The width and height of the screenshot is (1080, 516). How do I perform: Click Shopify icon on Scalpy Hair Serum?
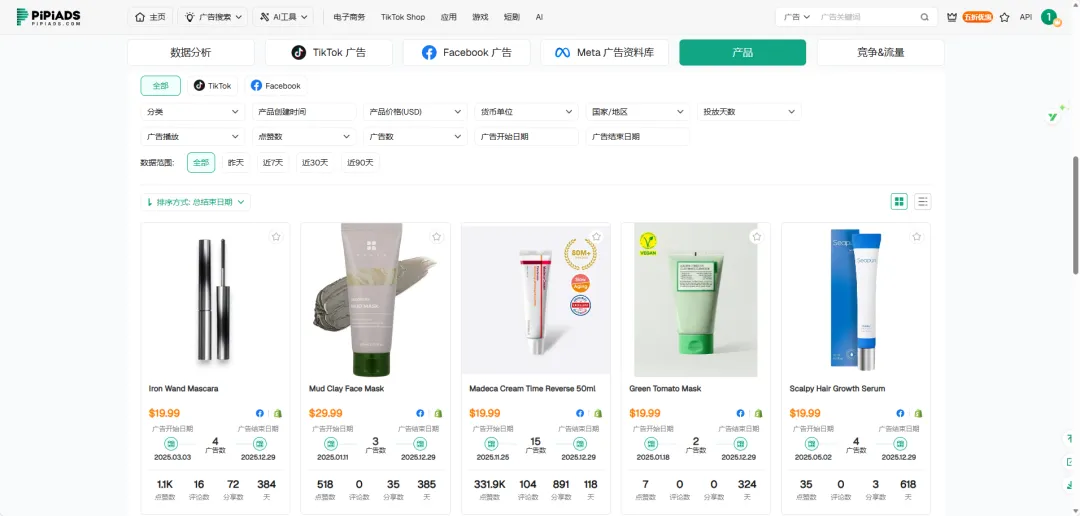tap(918, 413)
